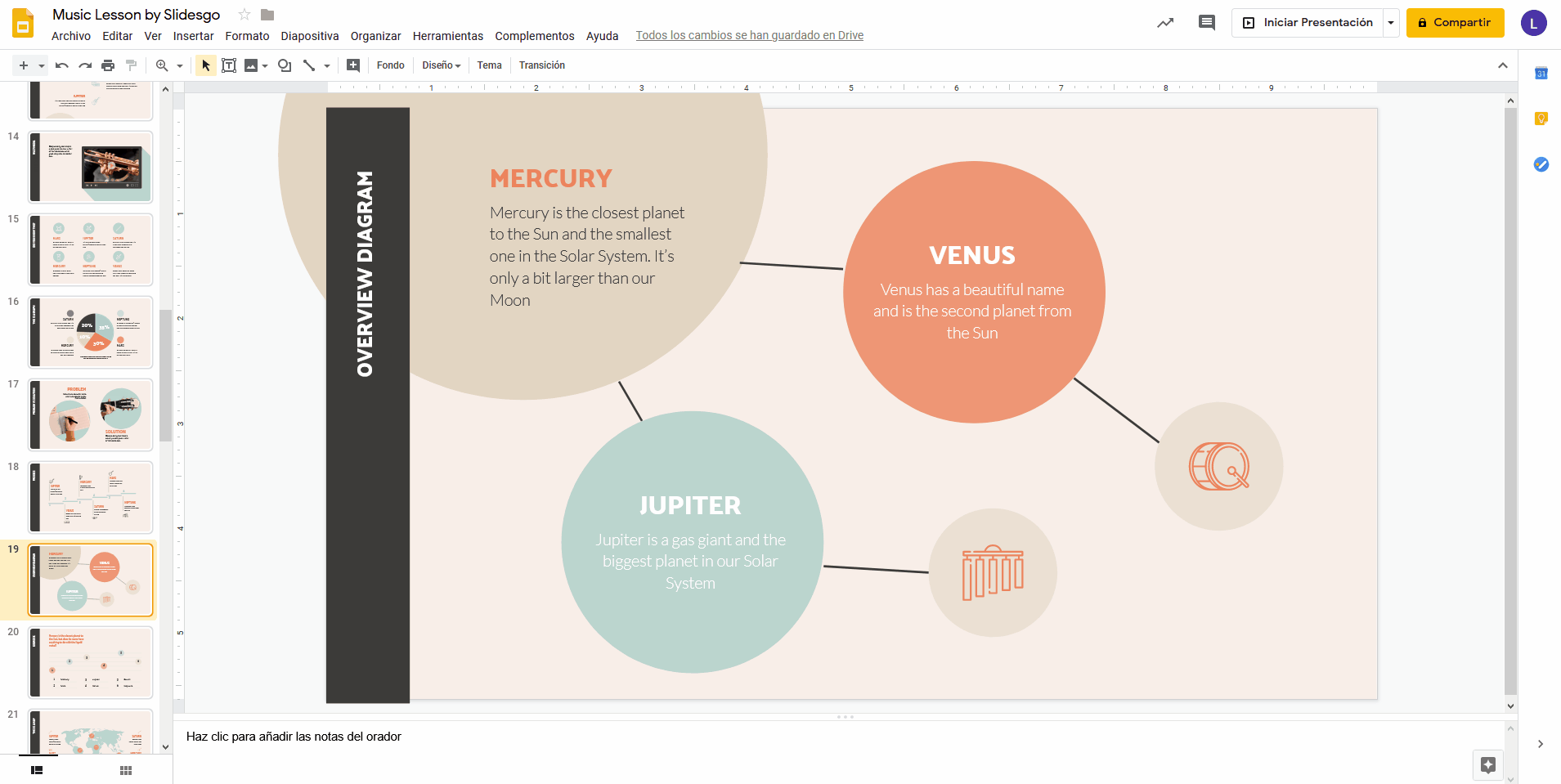1561x784 pixels.
Task: Click the Compartir button
Action: point(1455,23)
